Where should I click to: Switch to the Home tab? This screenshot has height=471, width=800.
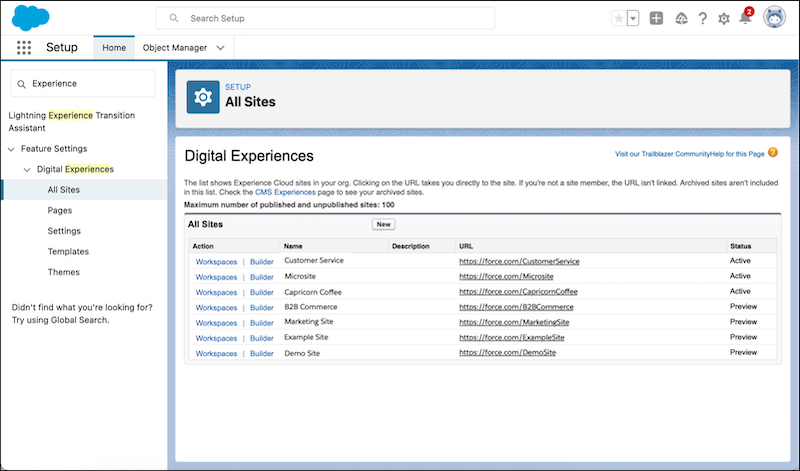[x=114, y=48]
